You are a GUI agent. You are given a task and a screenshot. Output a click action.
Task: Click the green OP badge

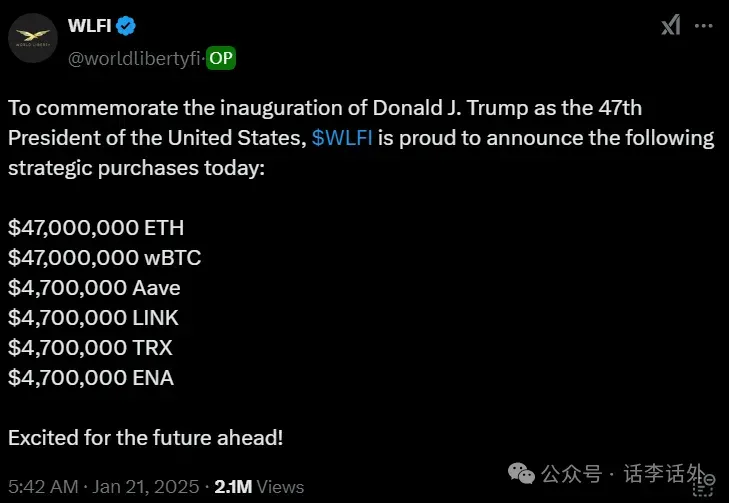pos(221,58)
